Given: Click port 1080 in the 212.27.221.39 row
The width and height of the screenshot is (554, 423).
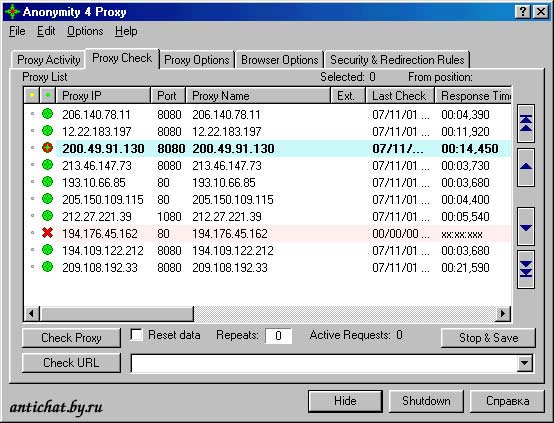Looking at the screenshot, I should (x=169, y=216).
